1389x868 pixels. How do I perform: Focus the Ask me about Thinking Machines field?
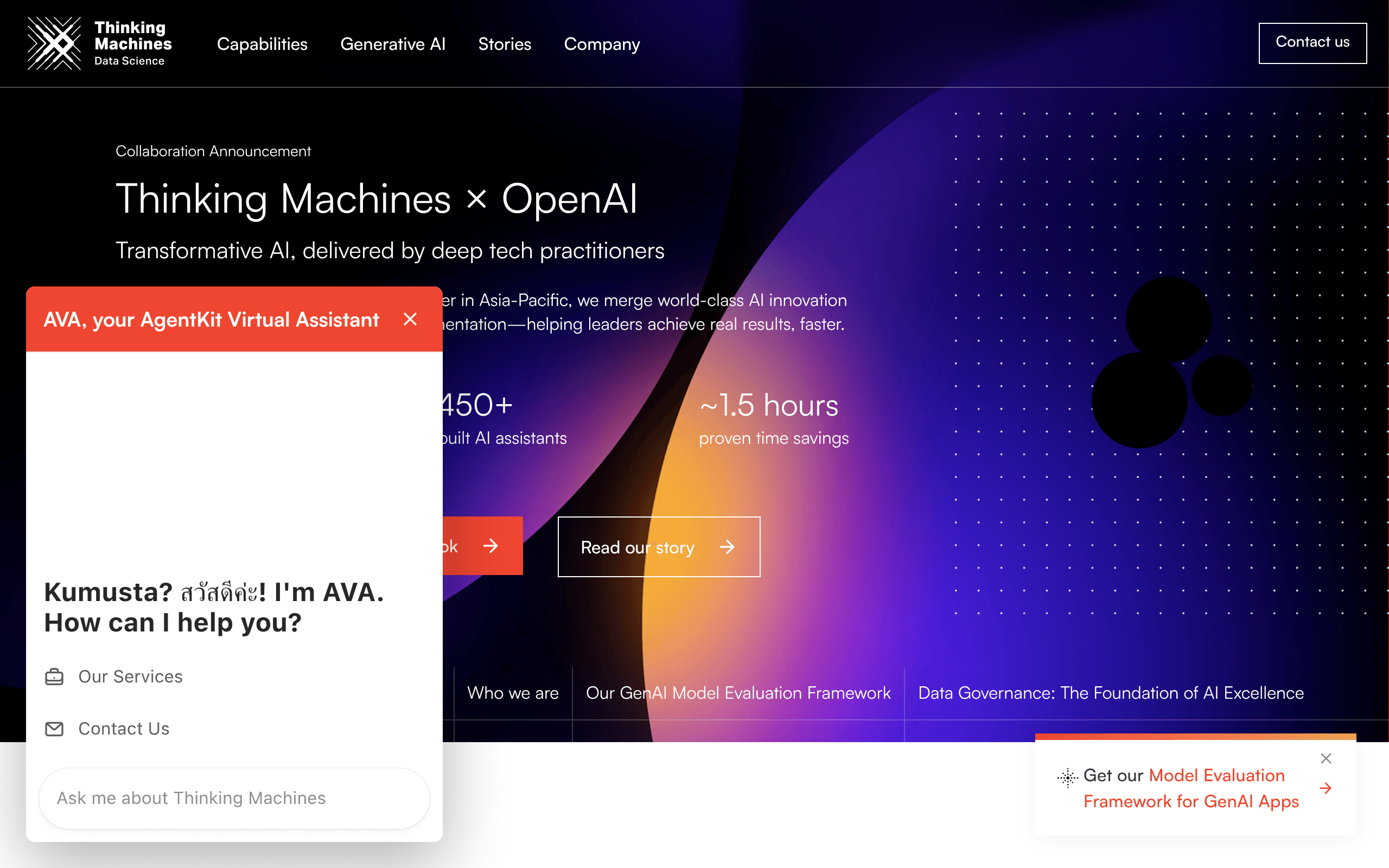(234, 798)
